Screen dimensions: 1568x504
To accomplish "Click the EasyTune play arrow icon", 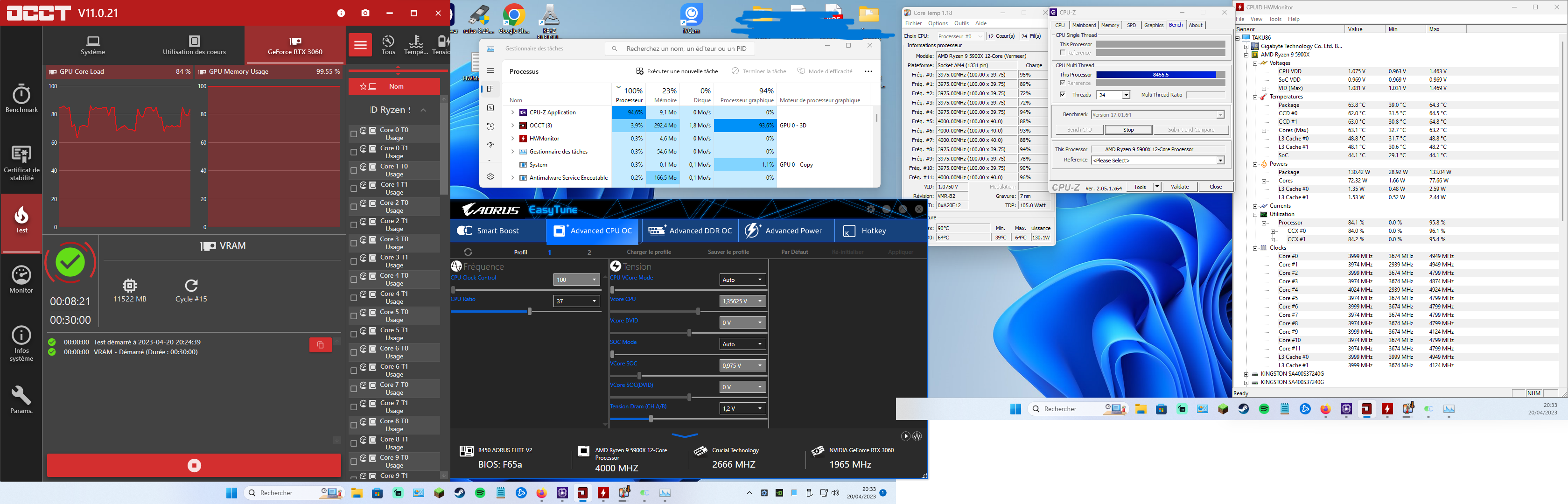I will [x=905, y=436].
